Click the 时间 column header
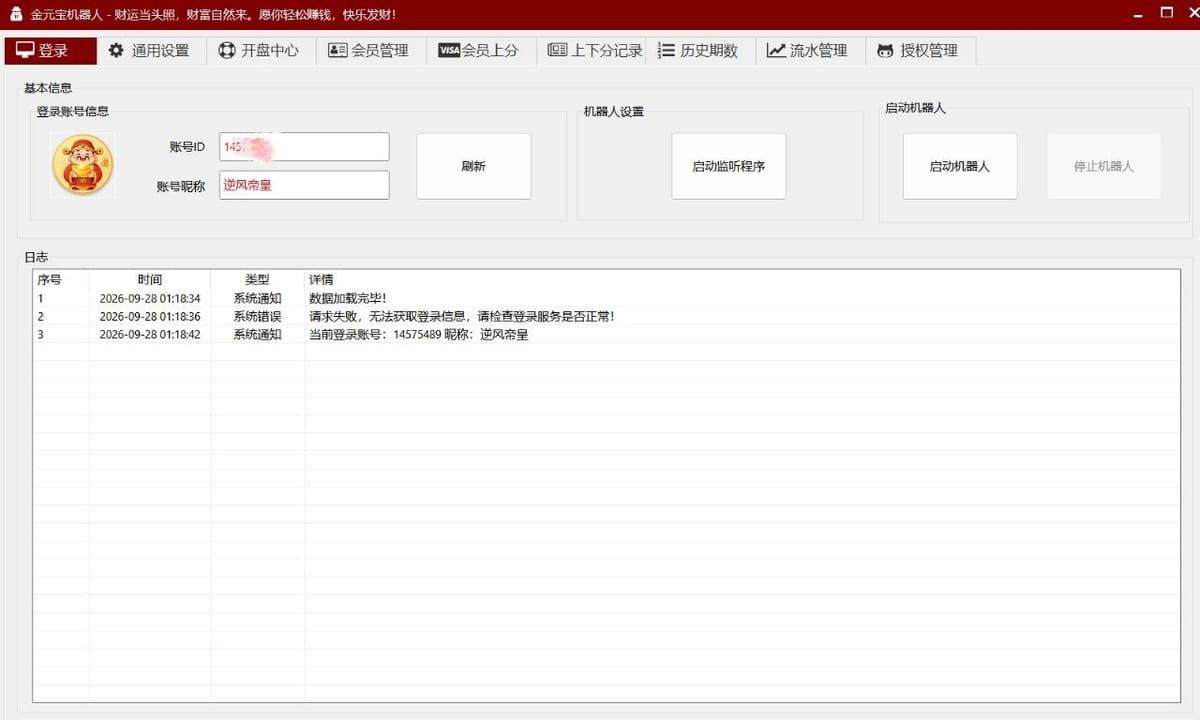 tap(150, 280)
